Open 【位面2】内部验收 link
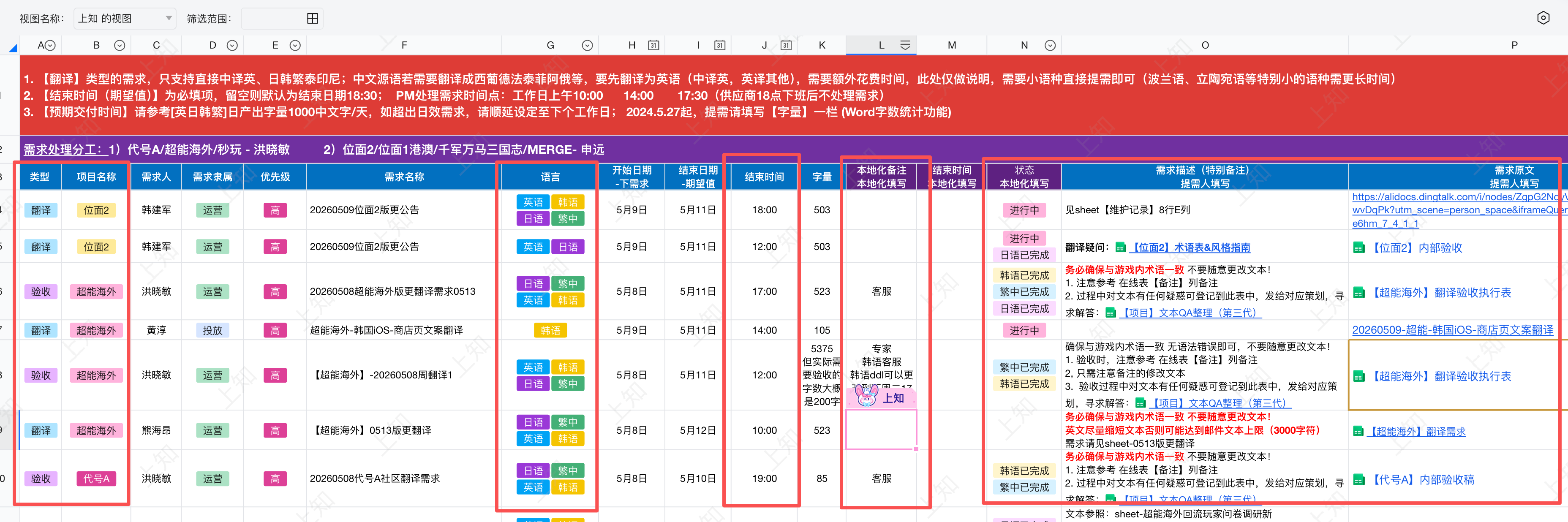 (x=1416, y=247)
